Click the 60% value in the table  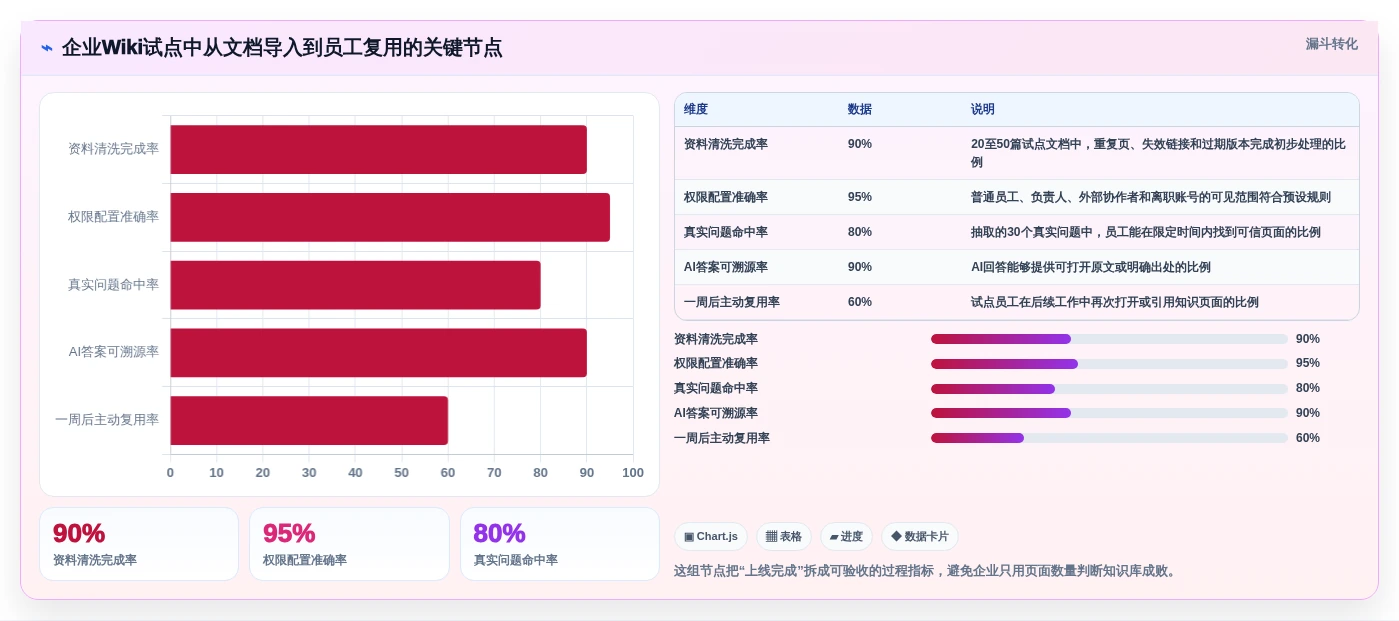tap(860, 302)
